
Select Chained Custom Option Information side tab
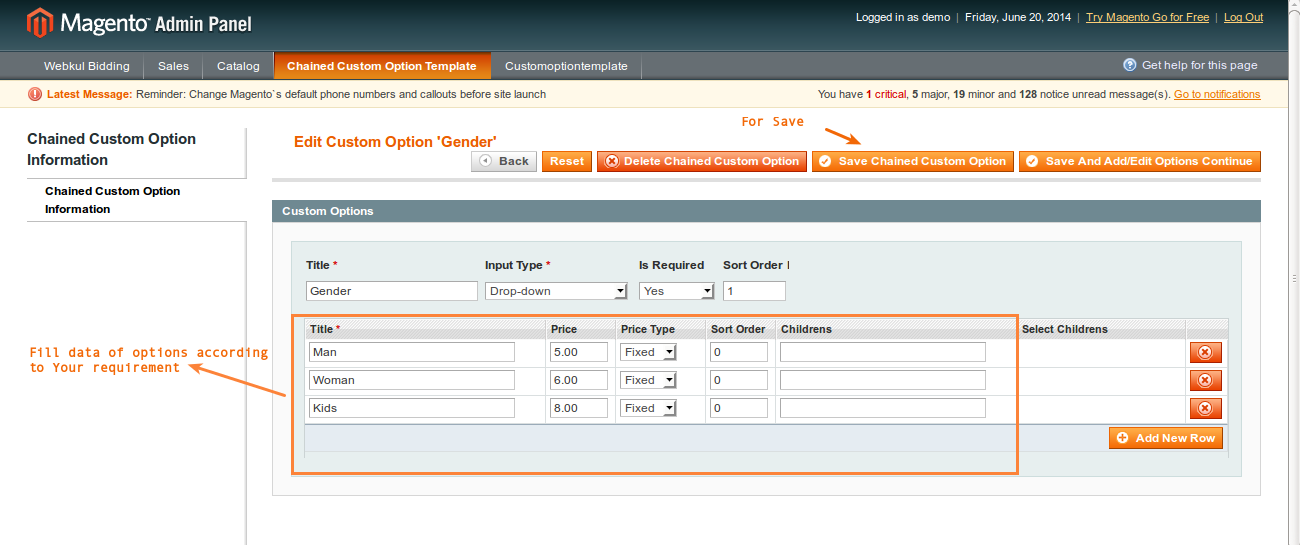coord(136,200)
